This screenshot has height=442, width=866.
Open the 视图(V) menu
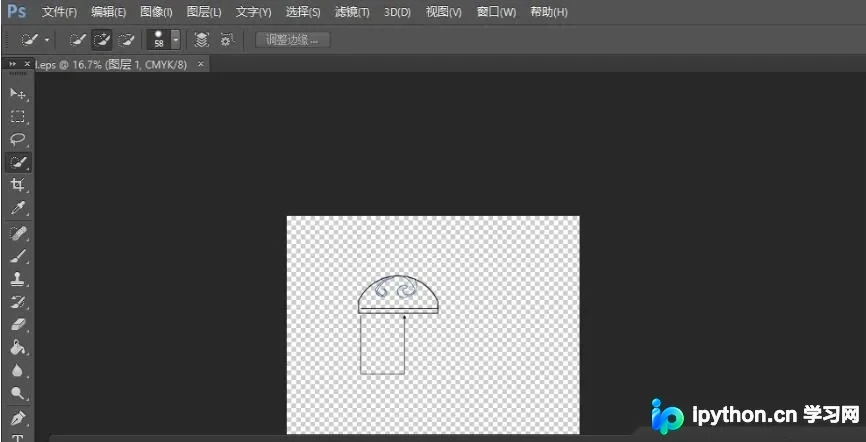pyautogui.click(x=443, y=12)
